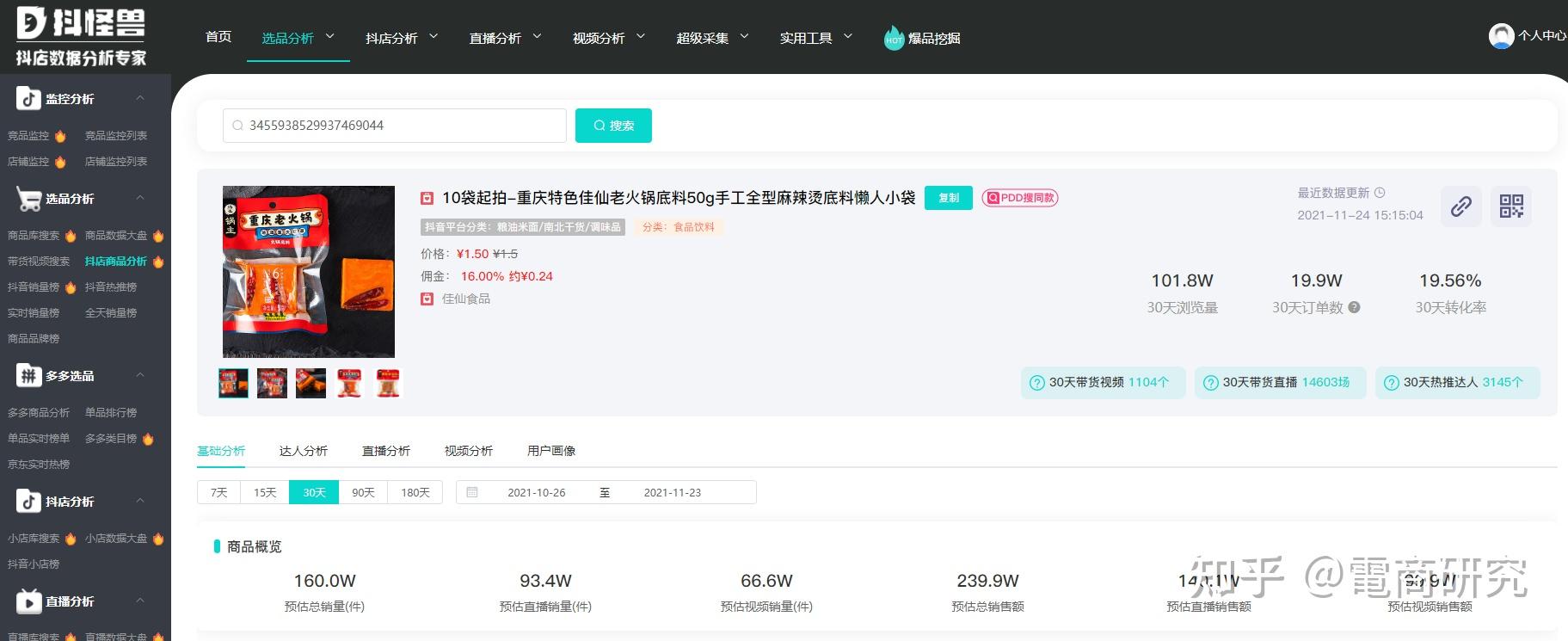Viewport: 1568px width, 641px height.
Task: Open the 佳仙食品 shop link
Action: point(466,299)
